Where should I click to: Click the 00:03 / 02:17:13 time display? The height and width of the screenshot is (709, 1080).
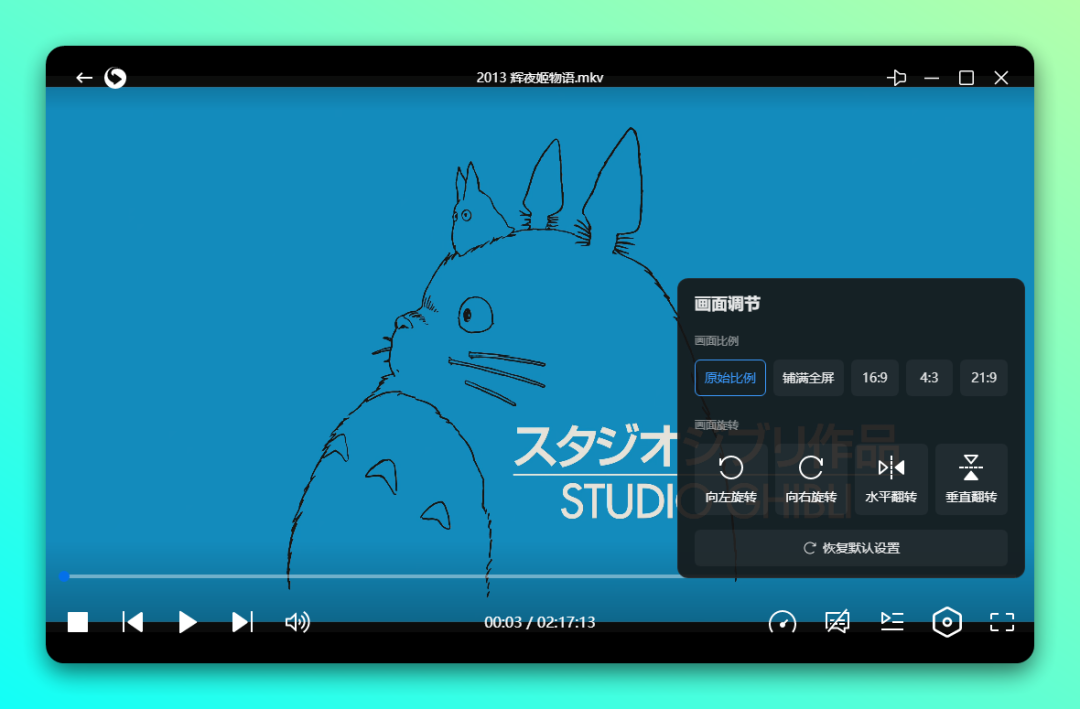[539, 622]
